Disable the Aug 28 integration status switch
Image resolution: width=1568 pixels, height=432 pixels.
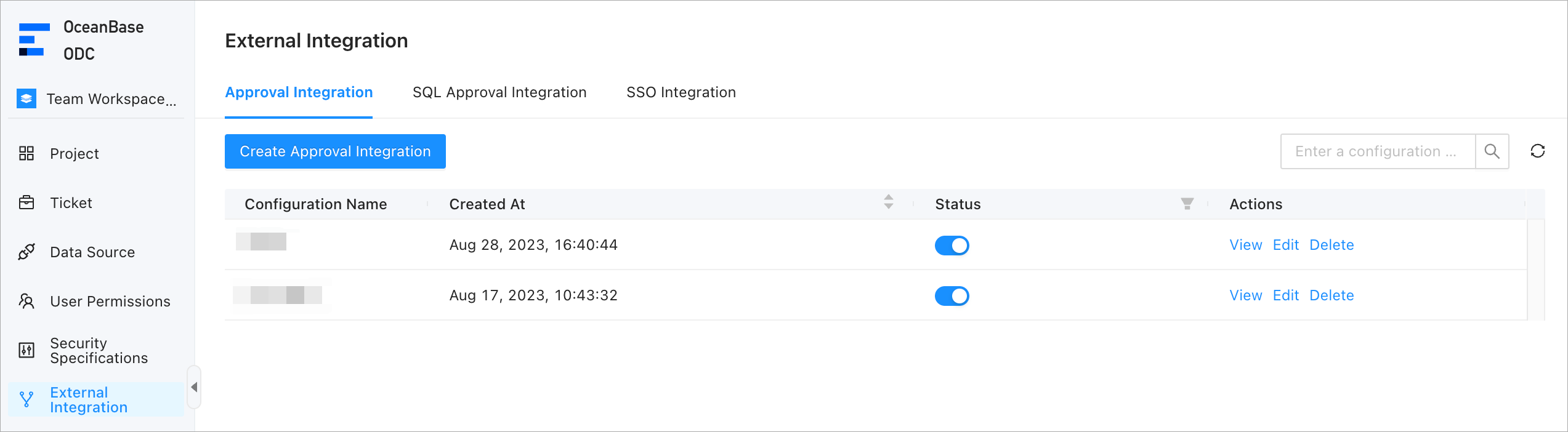pyautogui.click(x=952, y=246)
